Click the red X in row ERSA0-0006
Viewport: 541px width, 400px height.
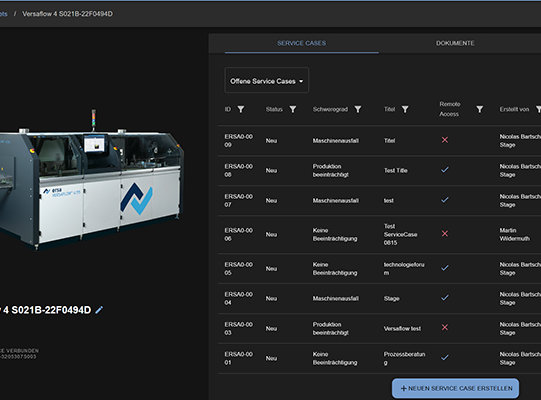[445, 234]
